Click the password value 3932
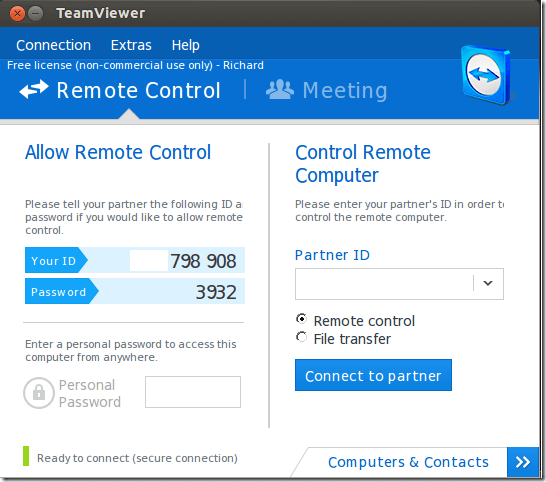Viewport: 546px width, 482px height. pyautogui.click(x=216, y=292)
